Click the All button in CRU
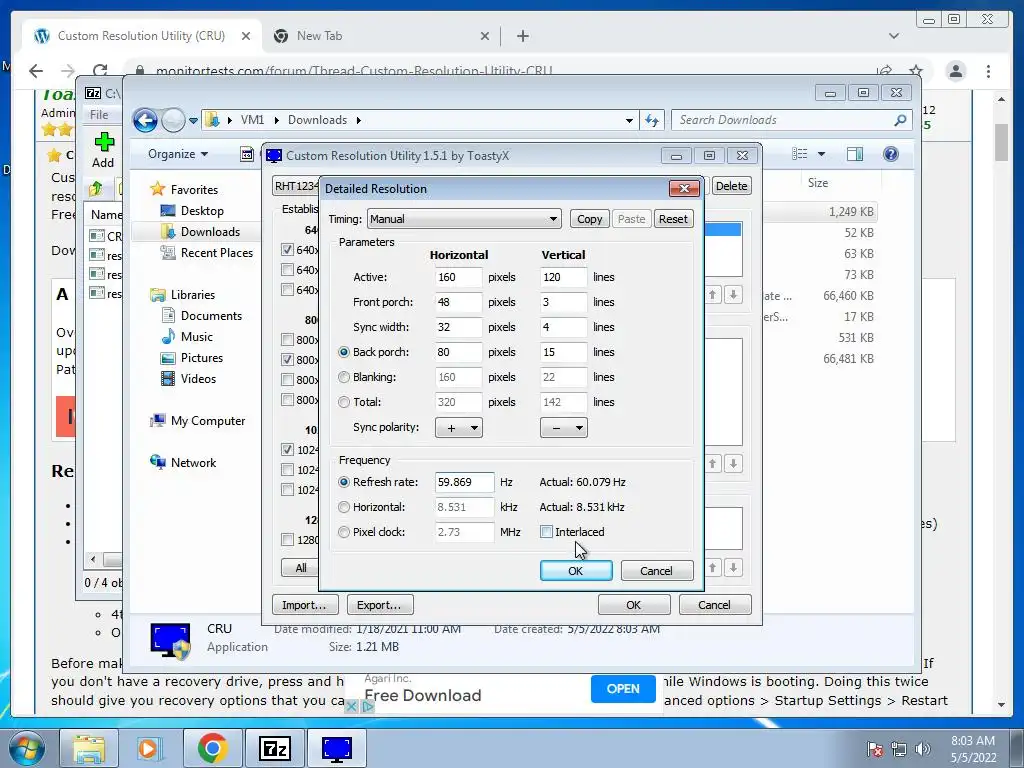The image size is (1024, 768). click(301, 568)
